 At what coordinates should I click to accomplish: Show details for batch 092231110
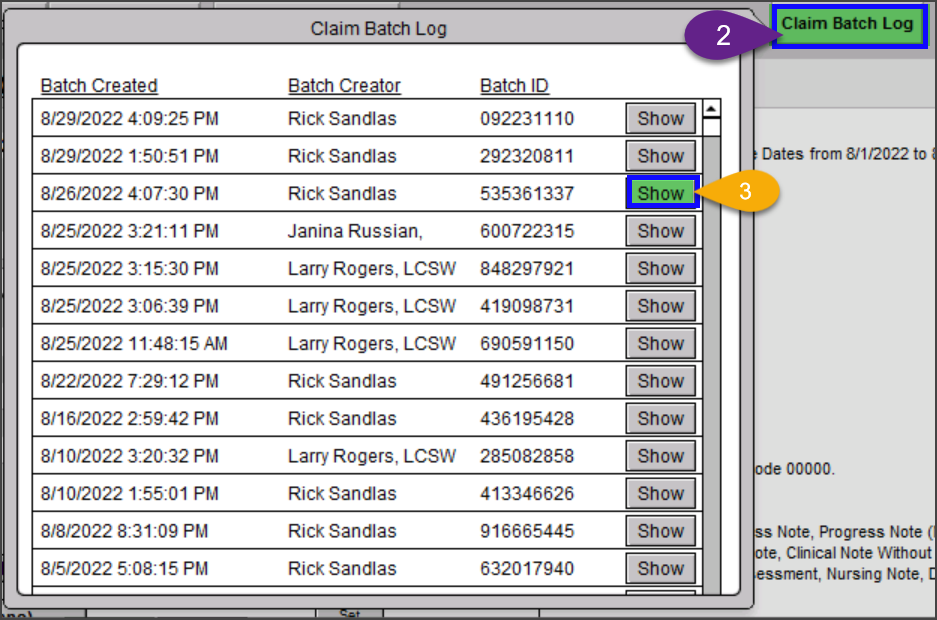(660, 117)
